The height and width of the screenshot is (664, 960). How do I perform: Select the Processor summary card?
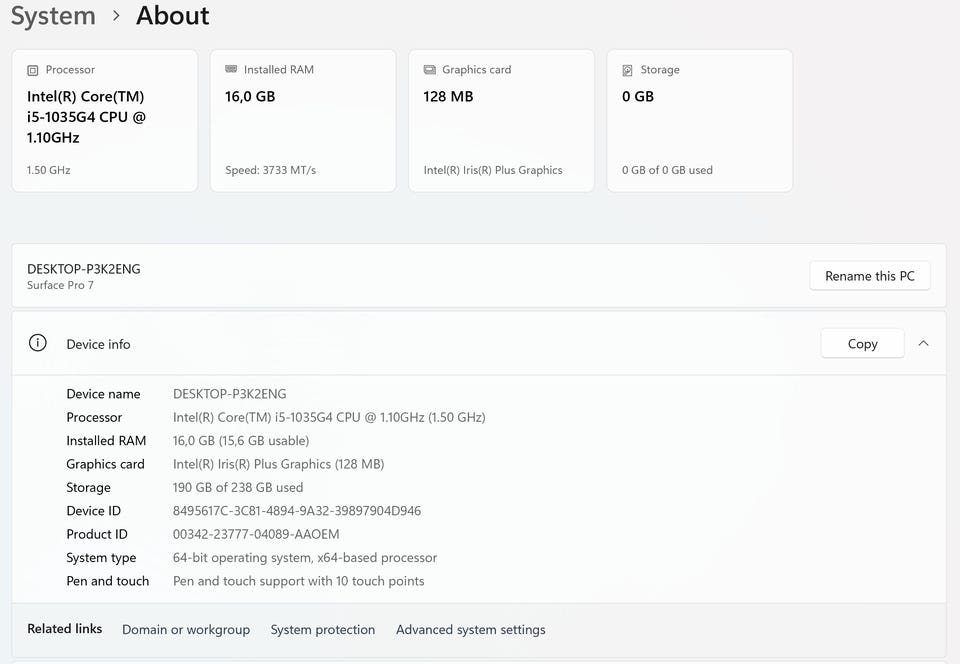(105, 121)
